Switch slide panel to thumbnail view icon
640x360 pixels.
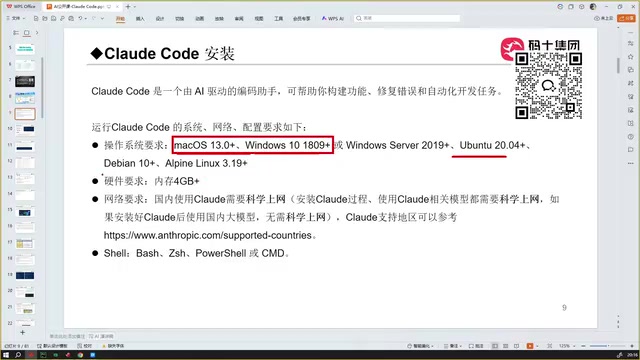pos(27,33)
